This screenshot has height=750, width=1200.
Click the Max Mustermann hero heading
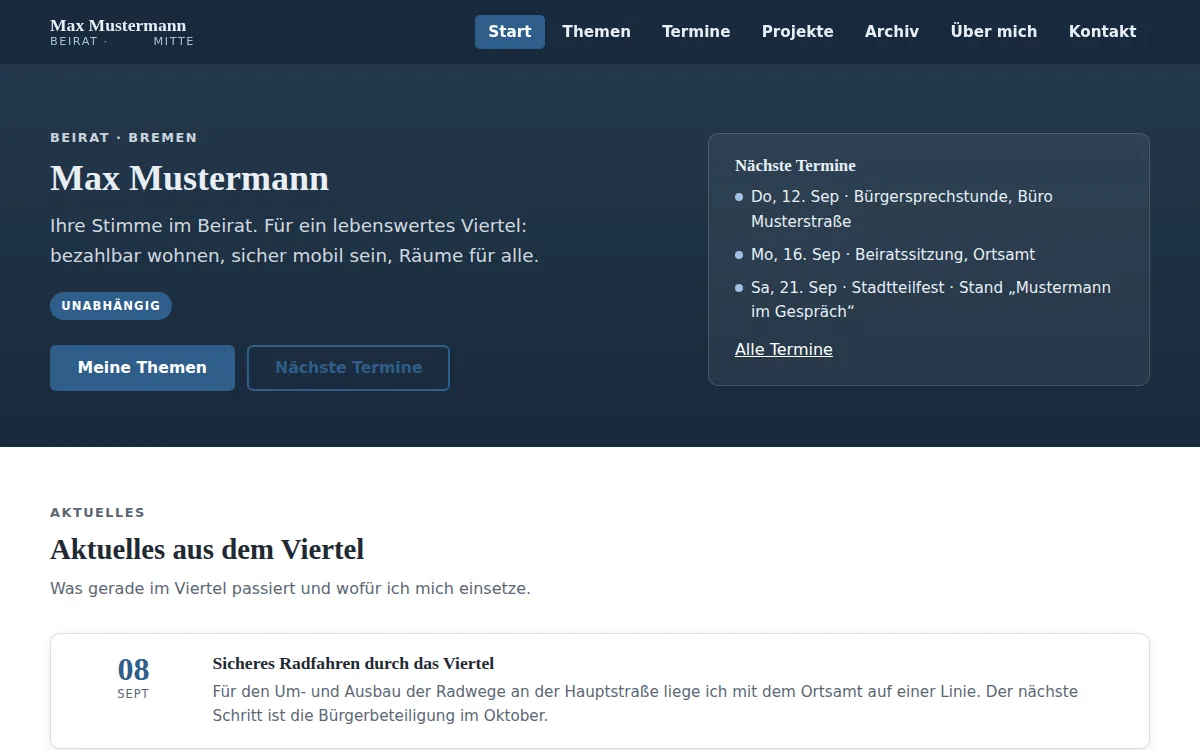point(189,178)
